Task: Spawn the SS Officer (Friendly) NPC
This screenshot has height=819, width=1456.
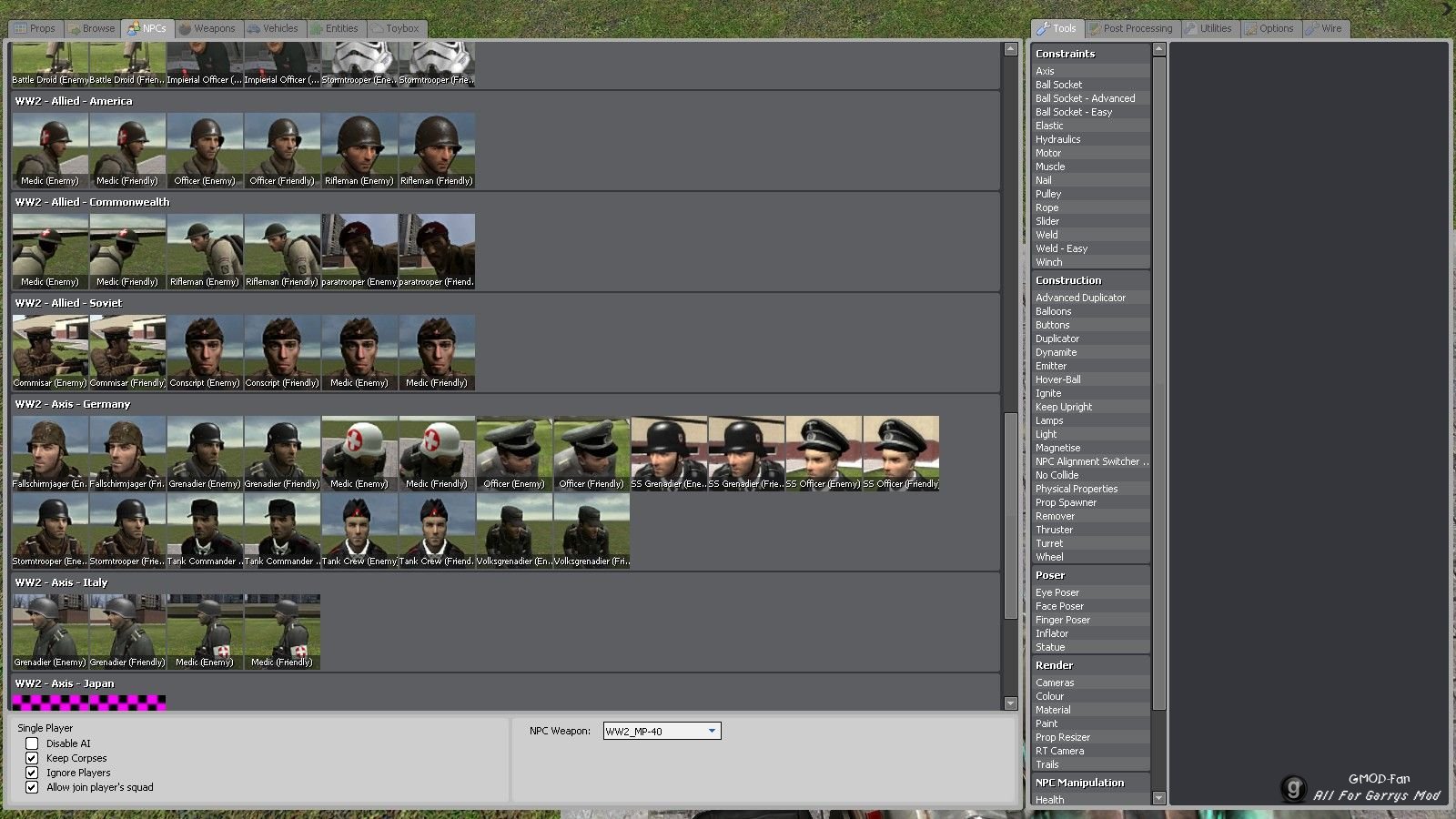Action: click(901, 453)
